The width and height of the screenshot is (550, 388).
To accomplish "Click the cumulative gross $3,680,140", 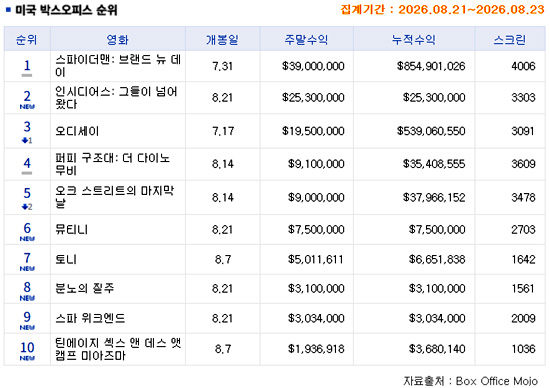I will [x=437, y=349].
